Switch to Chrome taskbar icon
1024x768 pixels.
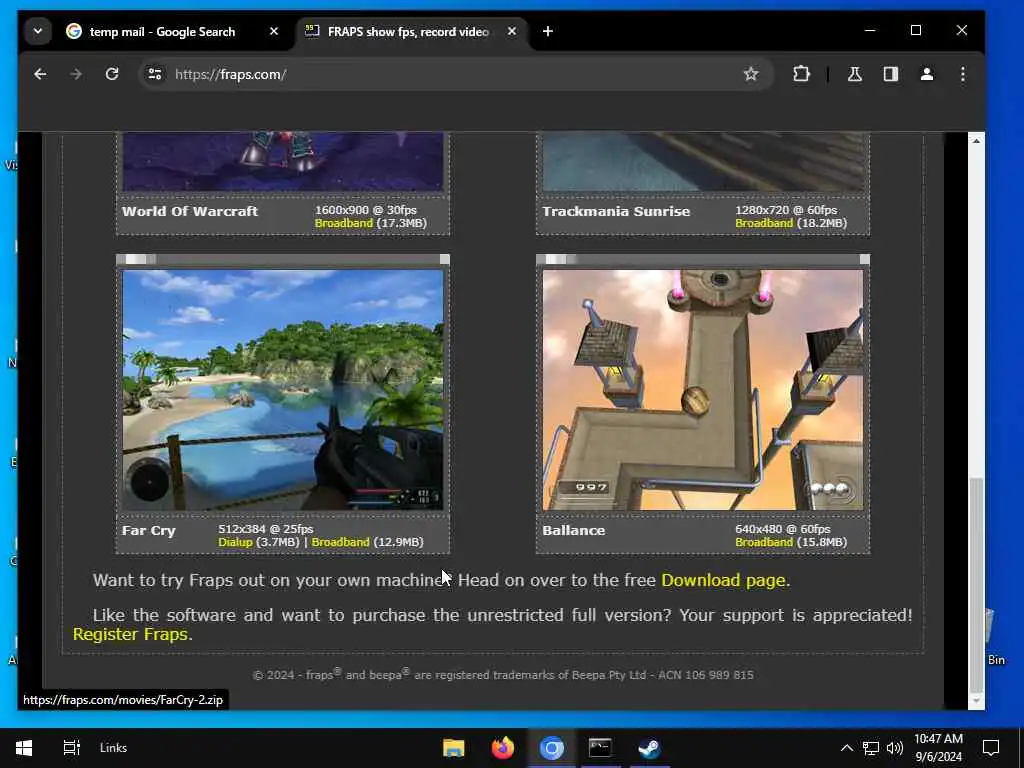551,748
